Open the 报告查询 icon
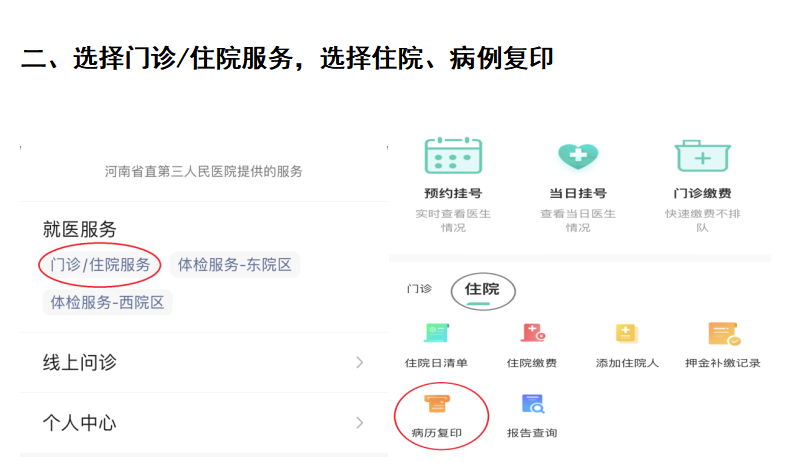This screenshot has height=474, width=796. click(x=532, y=405)
